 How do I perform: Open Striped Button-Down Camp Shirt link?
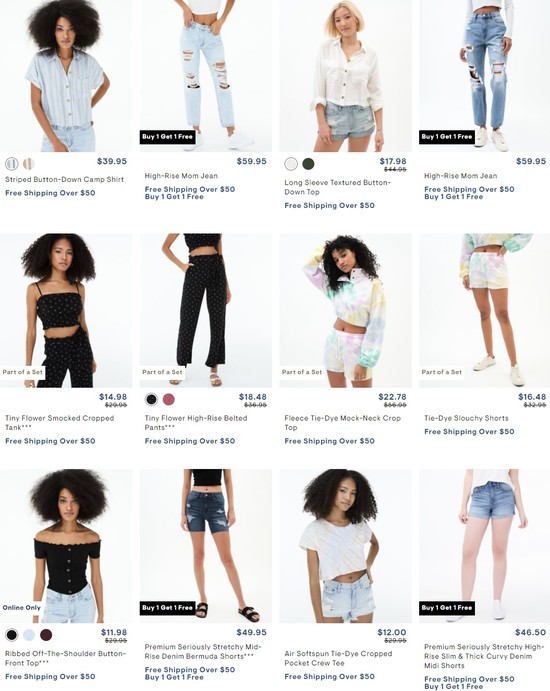pyautogui.click(x=64, y=179)
